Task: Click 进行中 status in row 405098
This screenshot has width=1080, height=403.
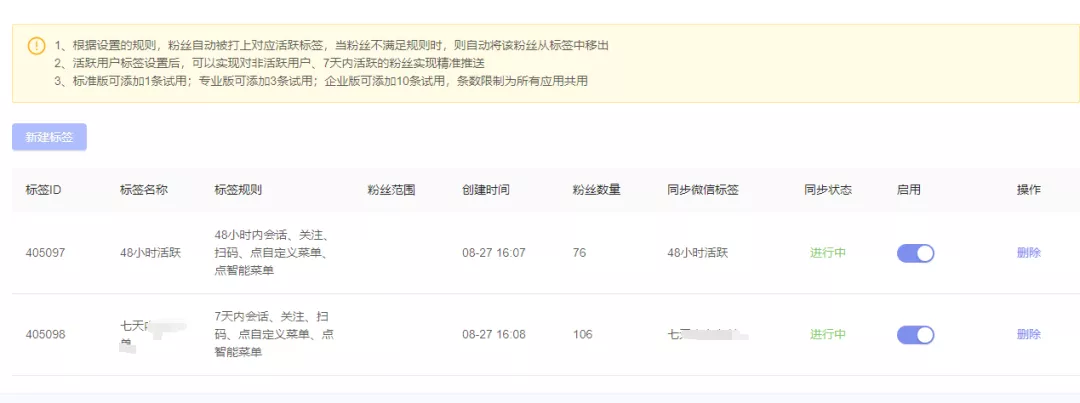Action: (828, 335)
